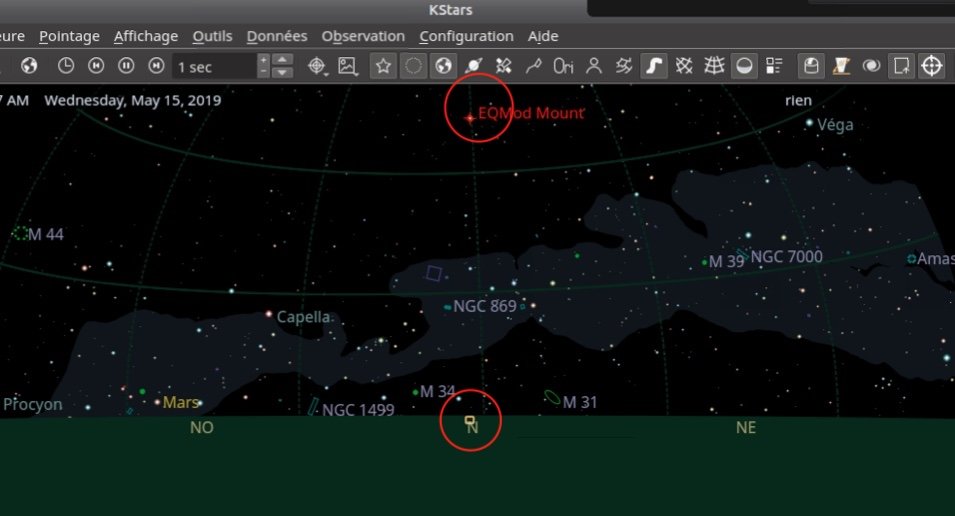Open the Affichage menu

coord(146,37)
